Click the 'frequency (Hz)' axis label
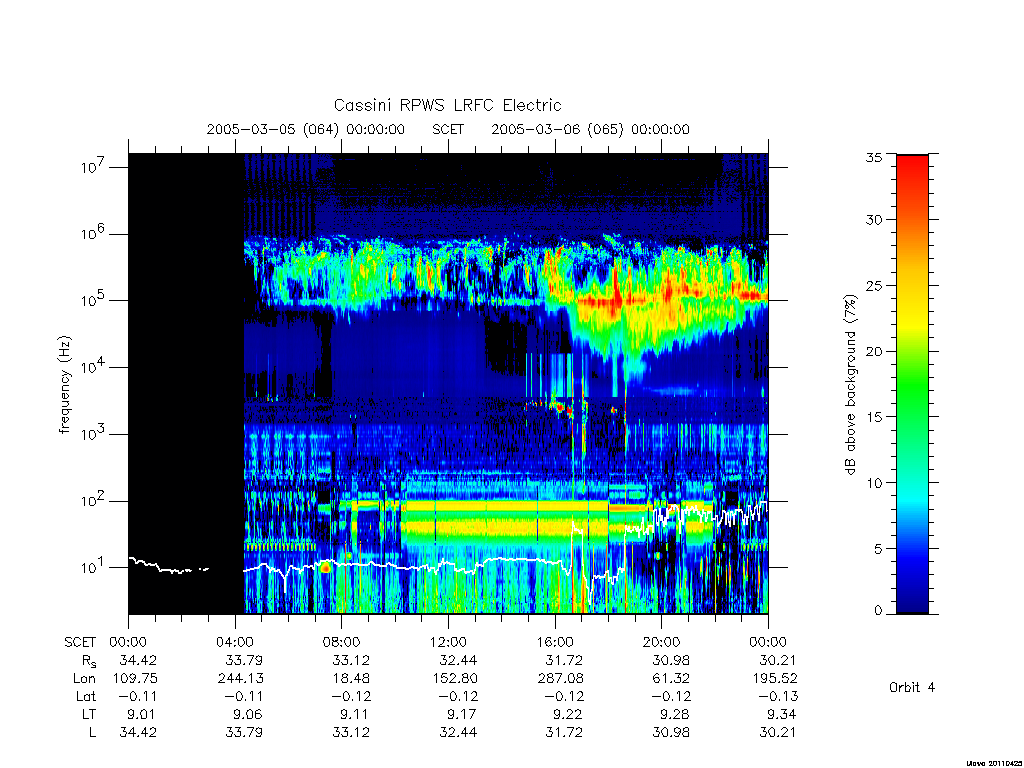 pyautogui.click(x=64, y=385)
